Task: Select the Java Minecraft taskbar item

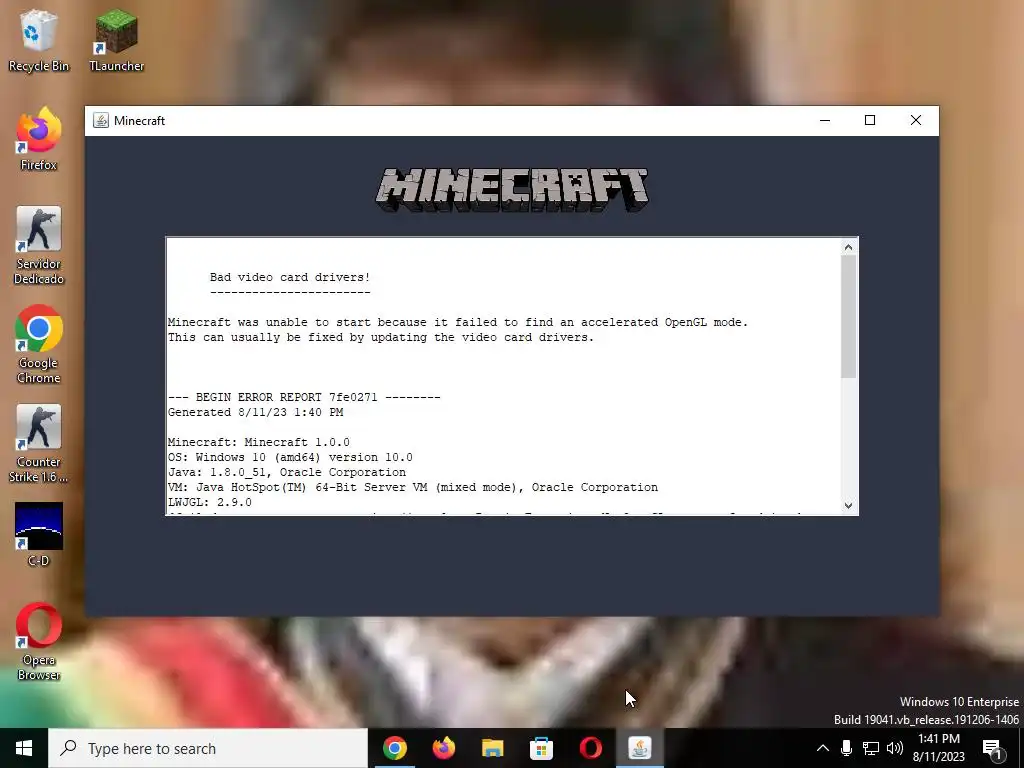Action: point(640,748)
